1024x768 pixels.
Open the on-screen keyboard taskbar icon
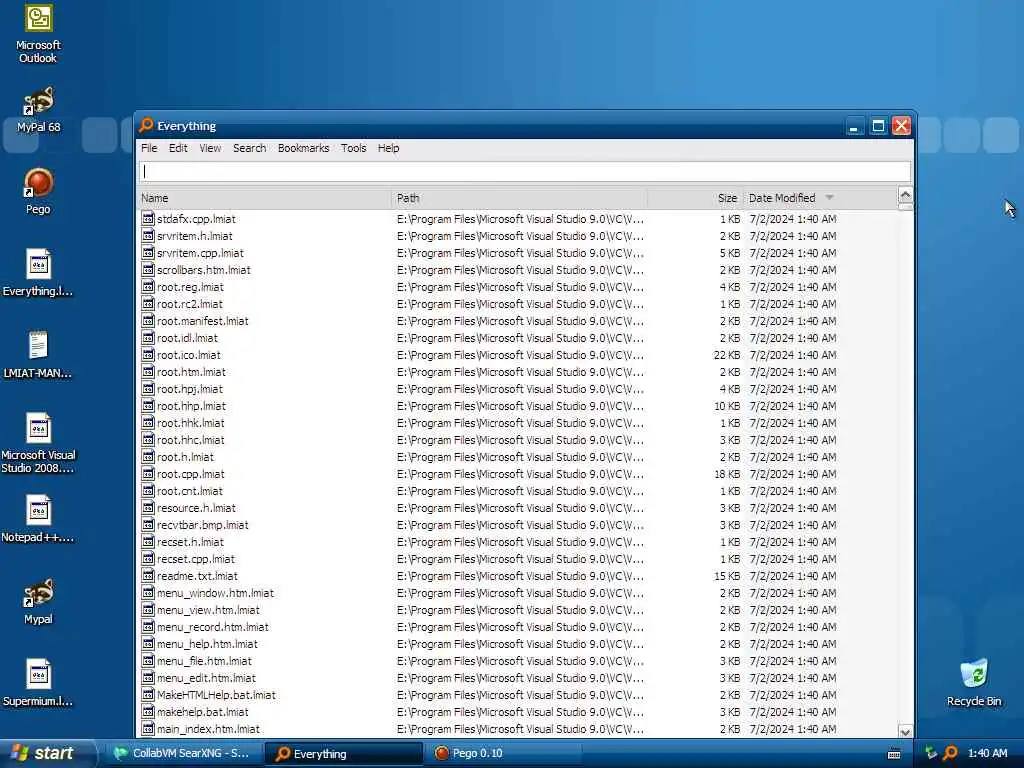point(894,754)
